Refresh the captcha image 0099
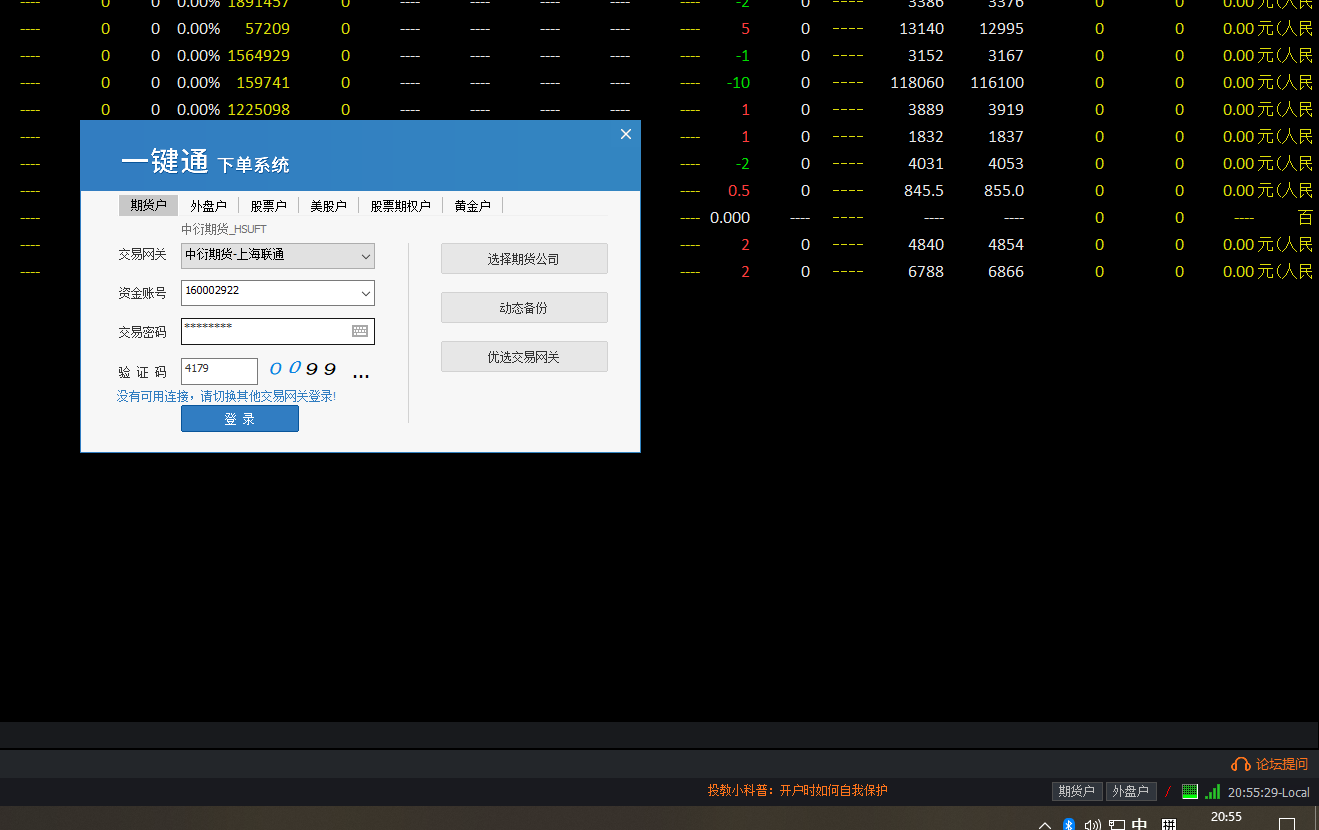Image resolution: width=1319 pixels, height=830 pixels. (303, 370)
